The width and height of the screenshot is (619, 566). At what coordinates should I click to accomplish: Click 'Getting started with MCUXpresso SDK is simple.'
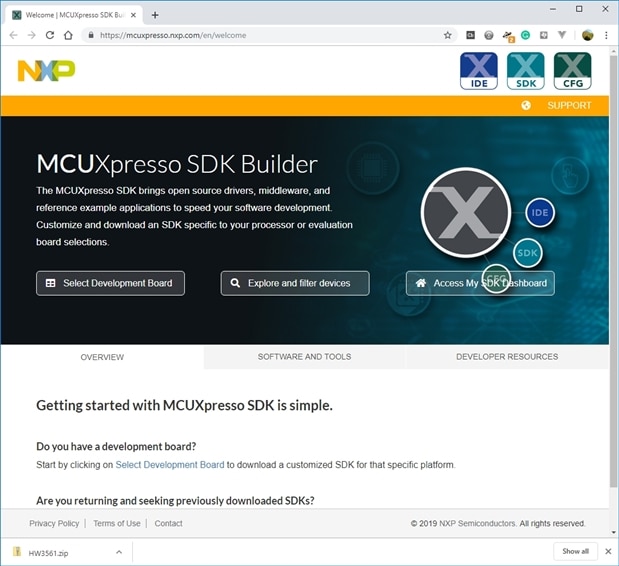click(x=184, y=405)
